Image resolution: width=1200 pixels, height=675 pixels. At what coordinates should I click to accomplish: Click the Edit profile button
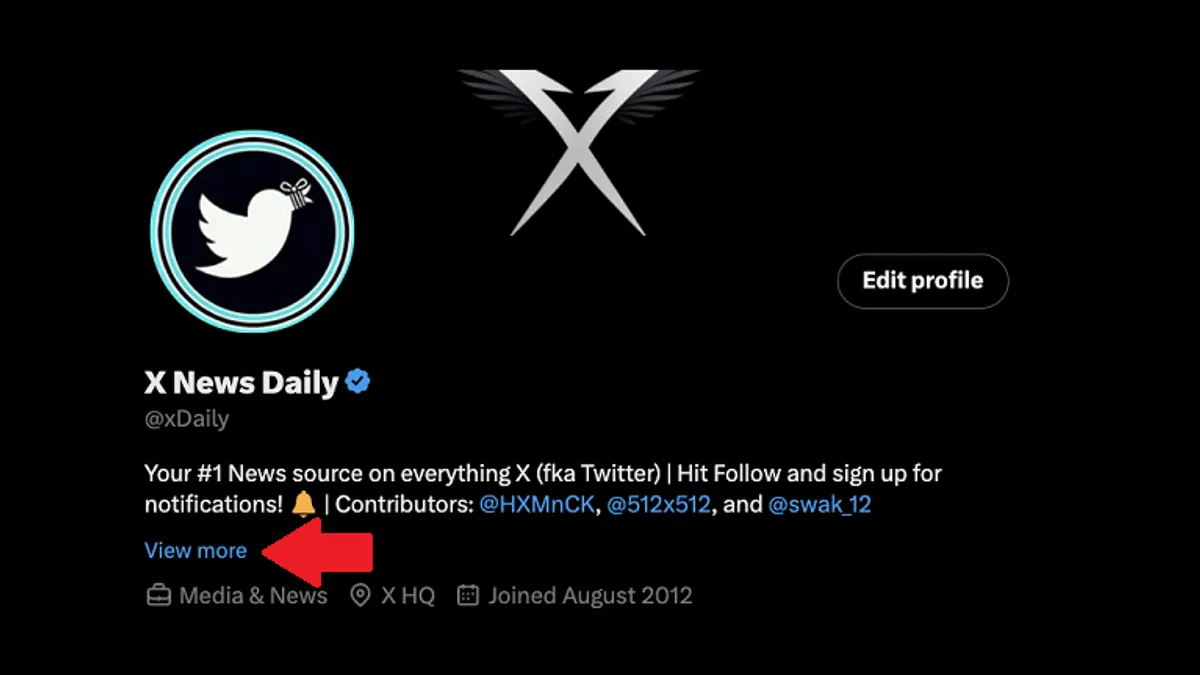(x=922, y=281)
